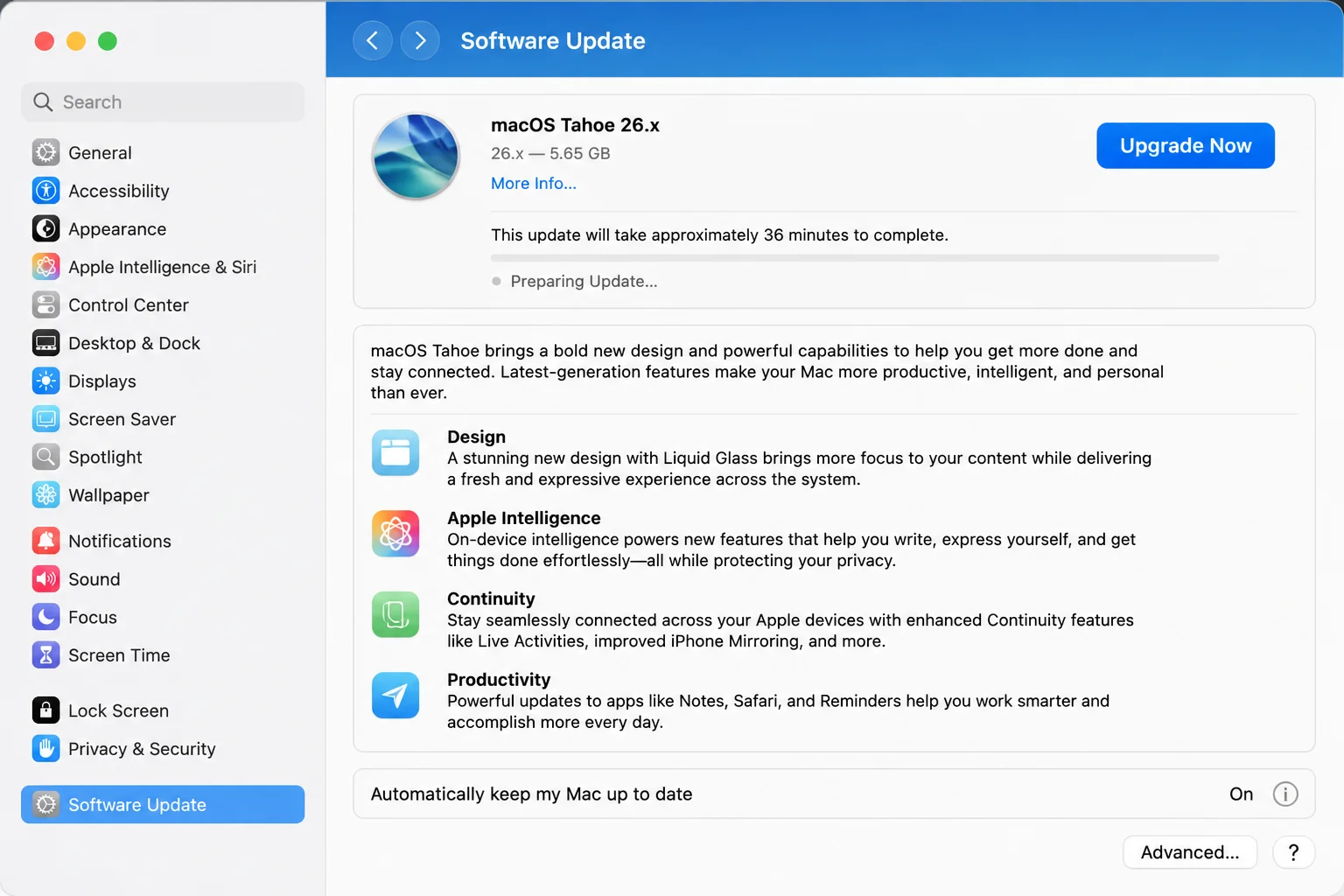Click the Spotlight magnifier icon
The height and width of the screenshot is (896, 1344).
(46, 457)
